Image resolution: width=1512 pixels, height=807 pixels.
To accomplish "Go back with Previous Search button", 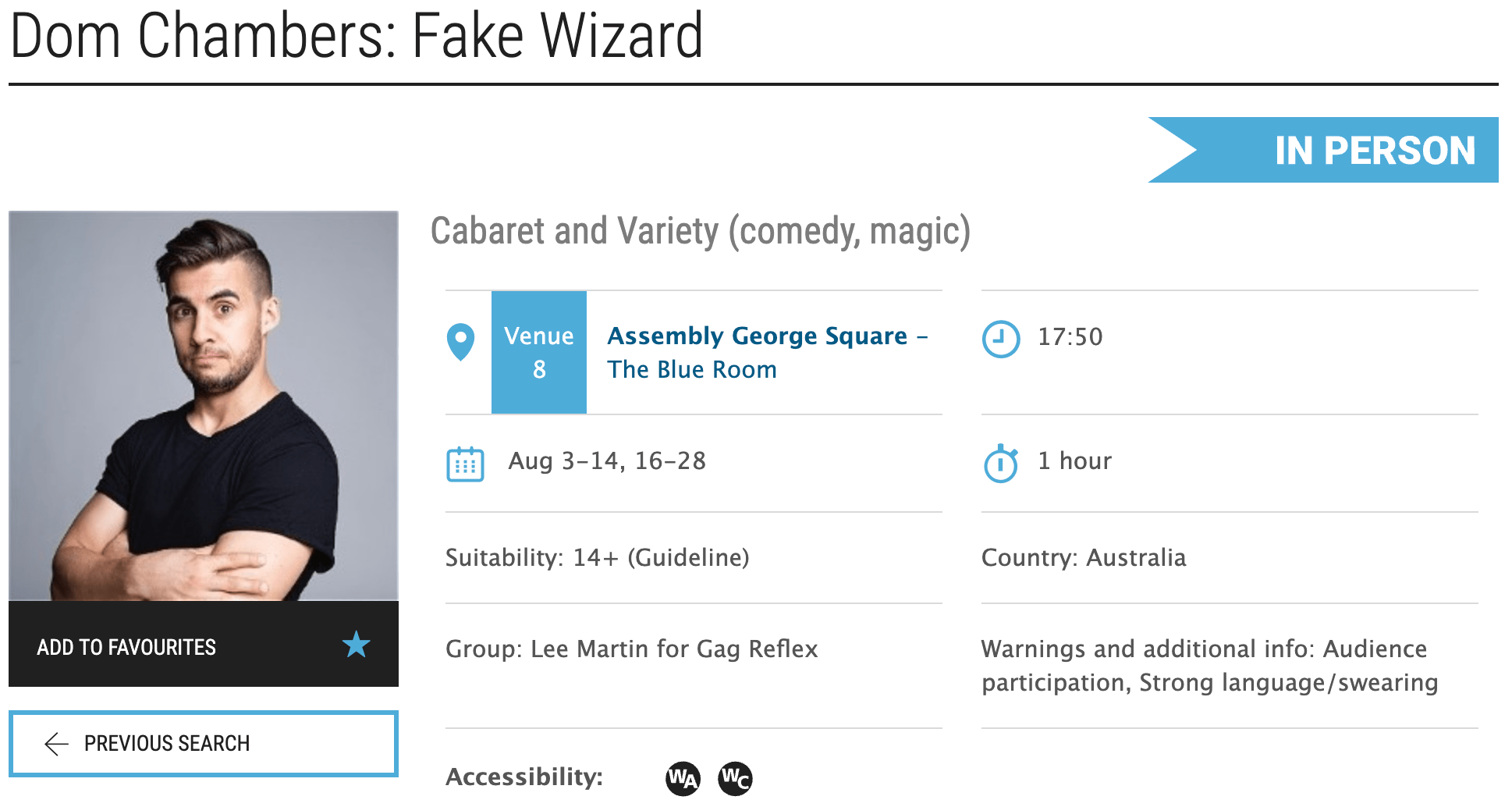I will (x=204, y=743).
